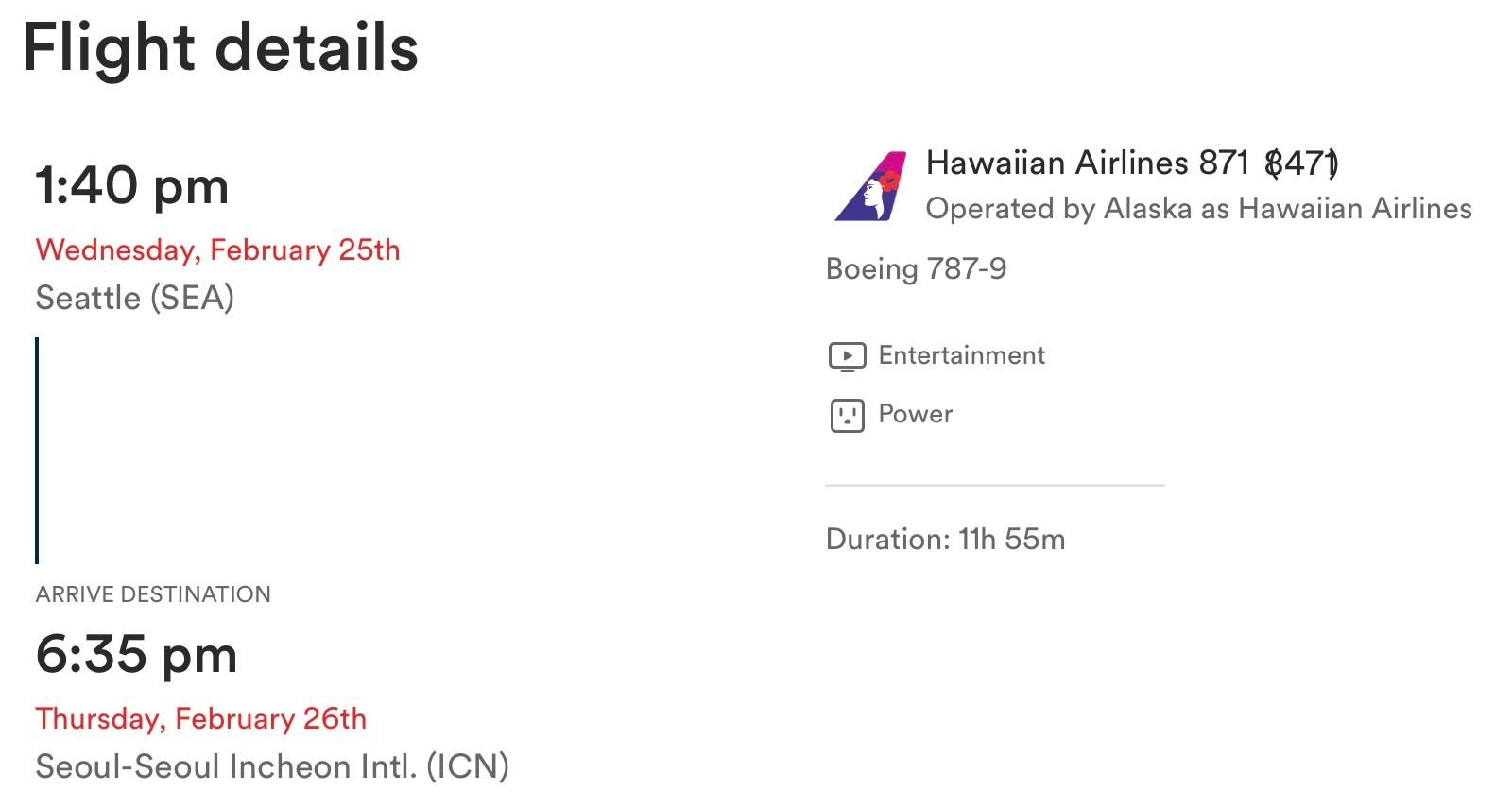
Task: Click the vertical flight route line
Action: point(37,450)
